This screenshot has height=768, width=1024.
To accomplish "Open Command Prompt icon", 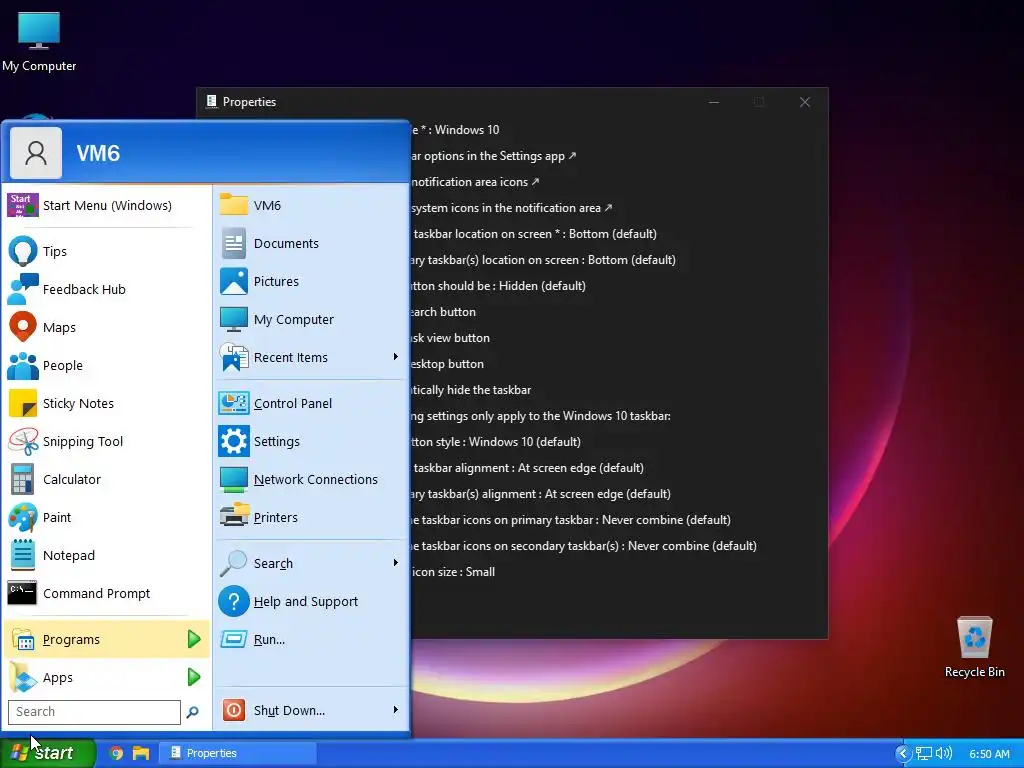I will click(x=23, y=593).
